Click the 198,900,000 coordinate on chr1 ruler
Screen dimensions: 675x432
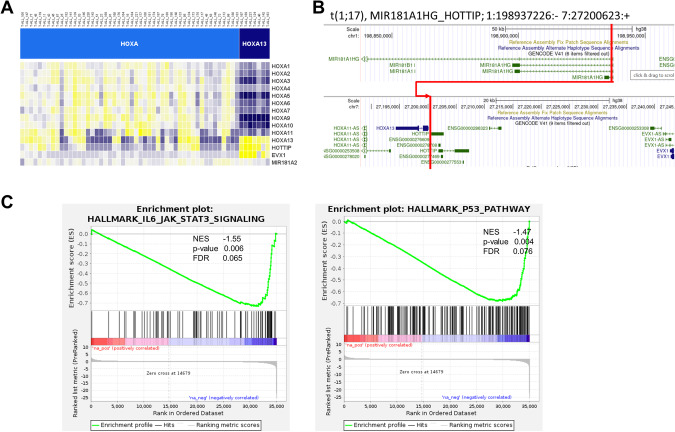point(505,36)
